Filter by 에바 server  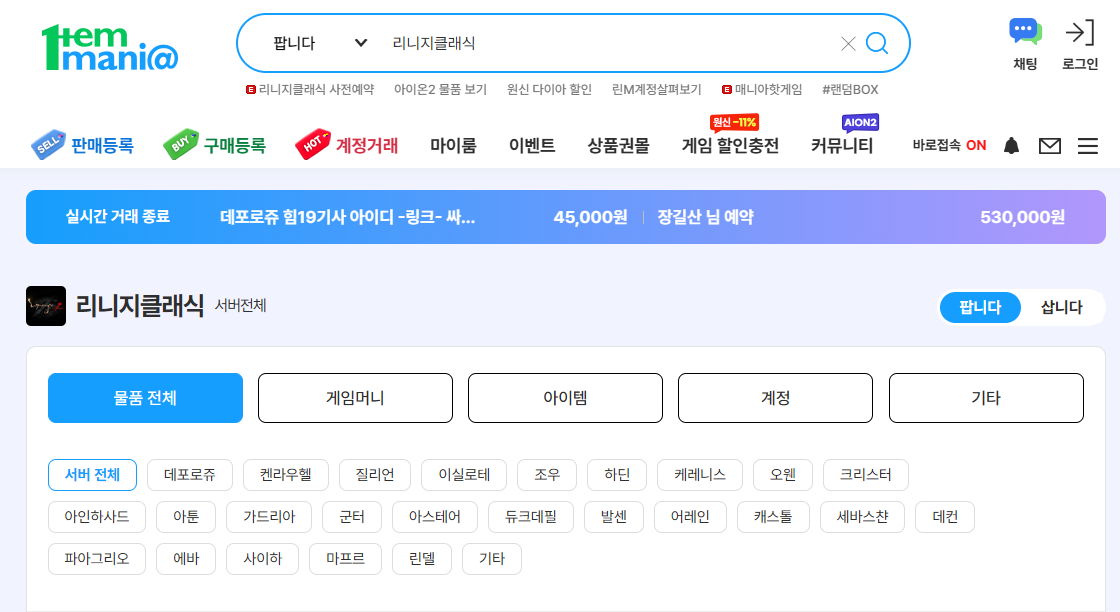tap(186, 559)
